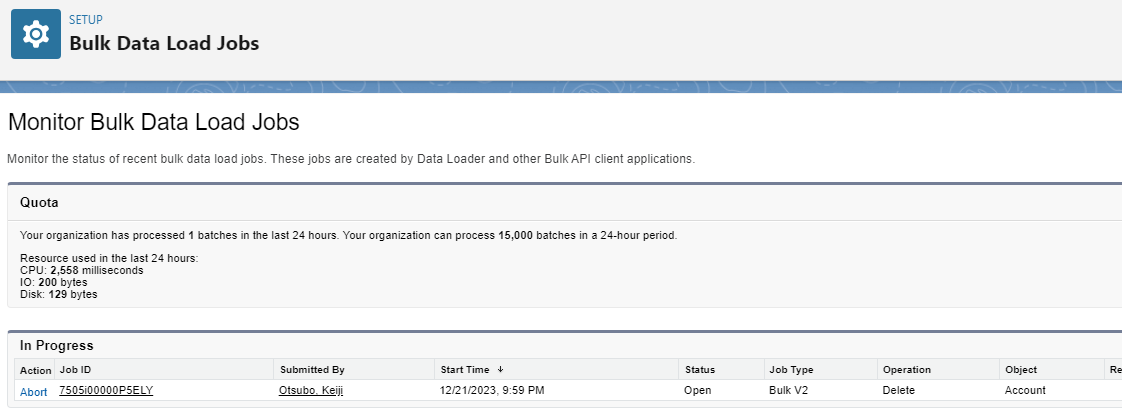1122x411 pixels.
Task: Click the Quota section header
Action: point(39,203)
